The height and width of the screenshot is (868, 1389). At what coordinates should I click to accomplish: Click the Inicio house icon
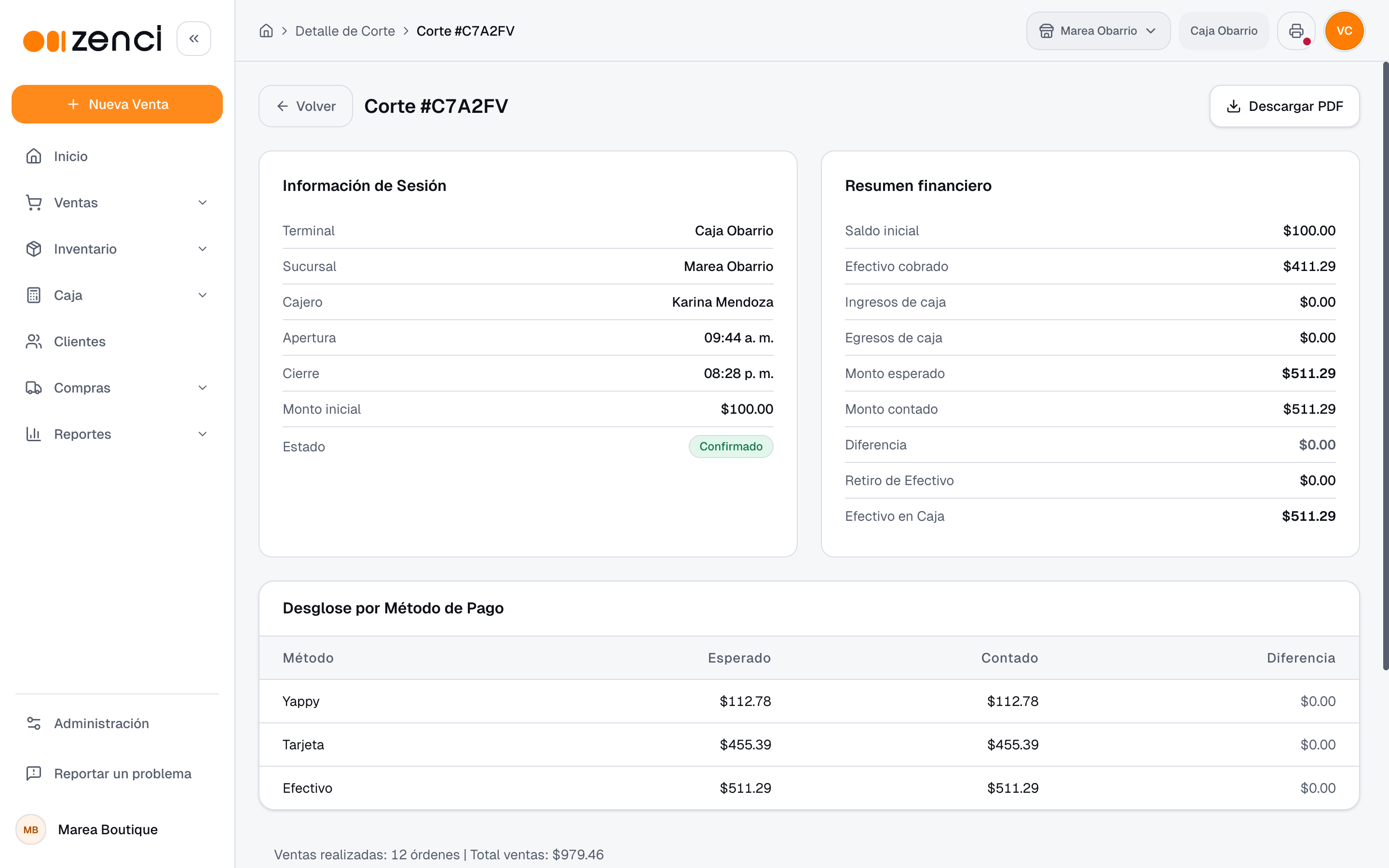pyautogui.click(x=34, y=156)
